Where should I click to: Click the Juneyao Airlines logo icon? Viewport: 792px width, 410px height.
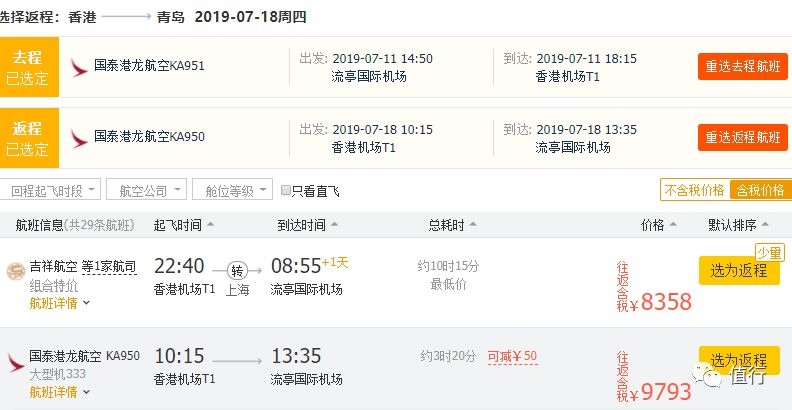[16, 271]
